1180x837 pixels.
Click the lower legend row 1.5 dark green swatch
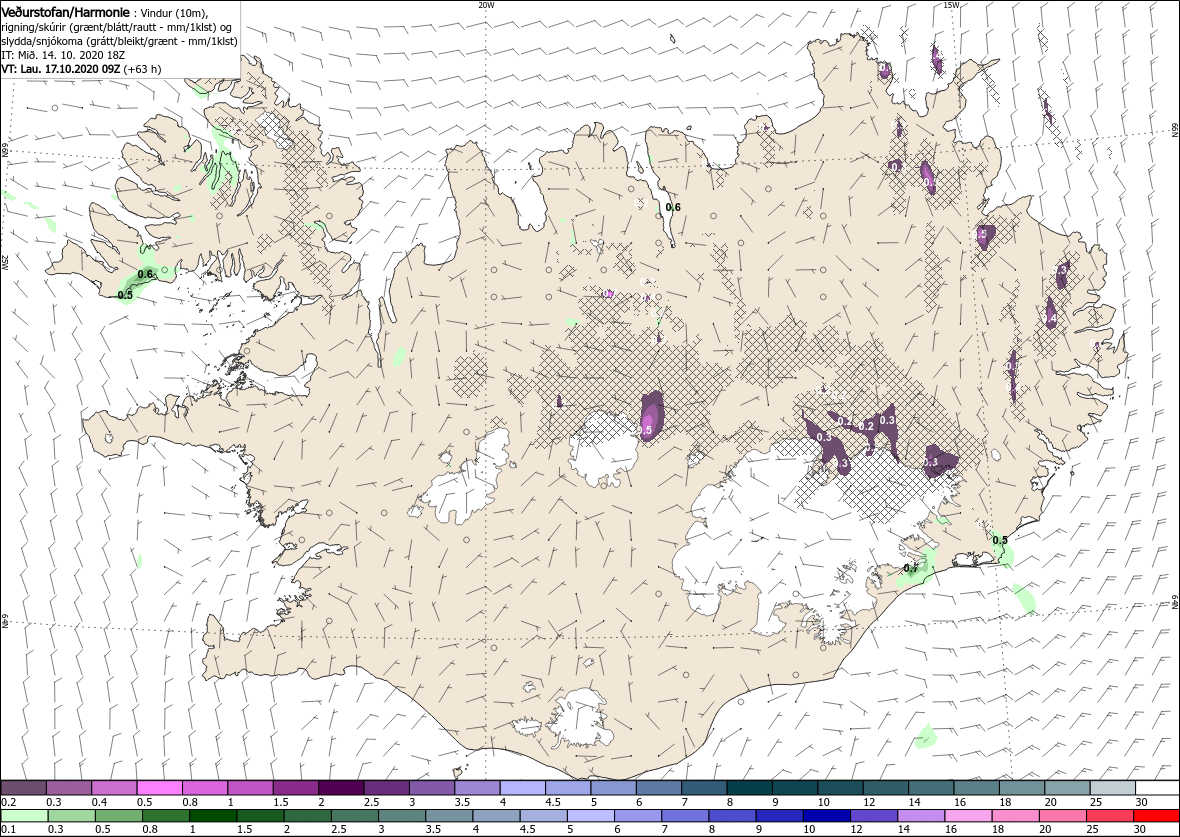[x=260, y=816]
